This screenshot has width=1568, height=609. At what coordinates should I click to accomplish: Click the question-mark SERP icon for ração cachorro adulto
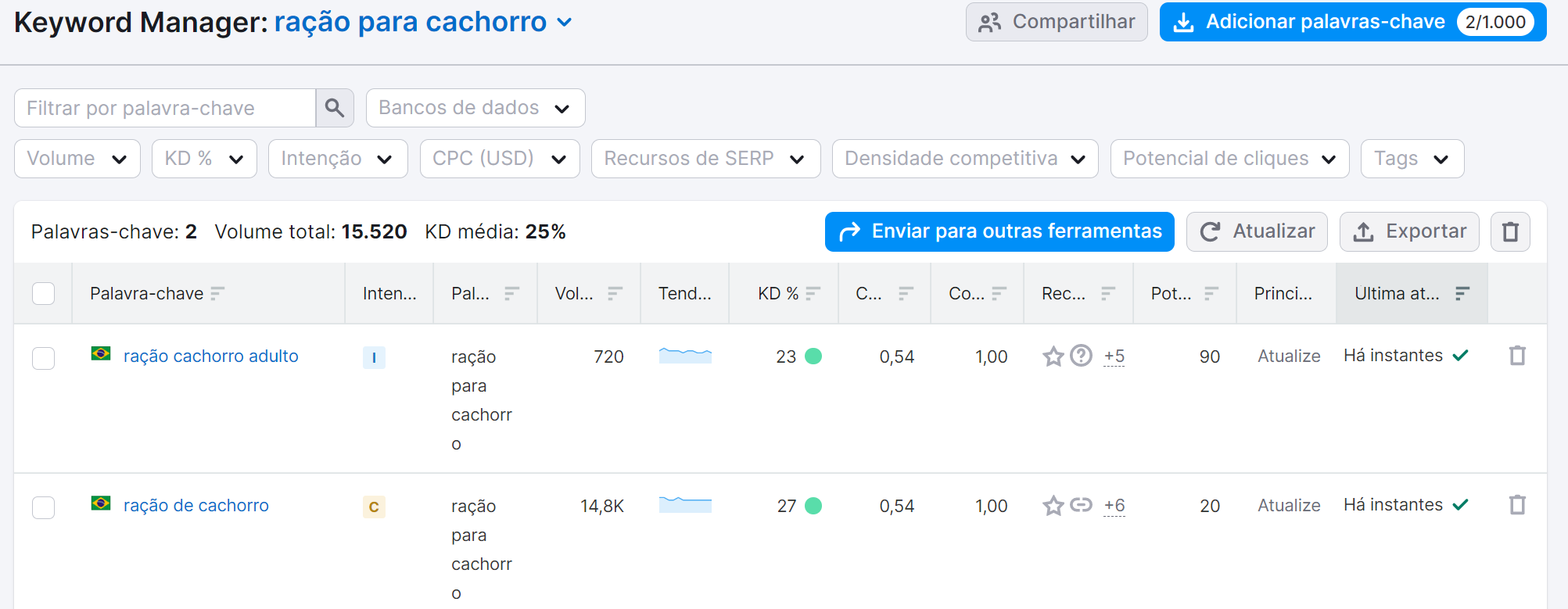tap(1081, 356)
